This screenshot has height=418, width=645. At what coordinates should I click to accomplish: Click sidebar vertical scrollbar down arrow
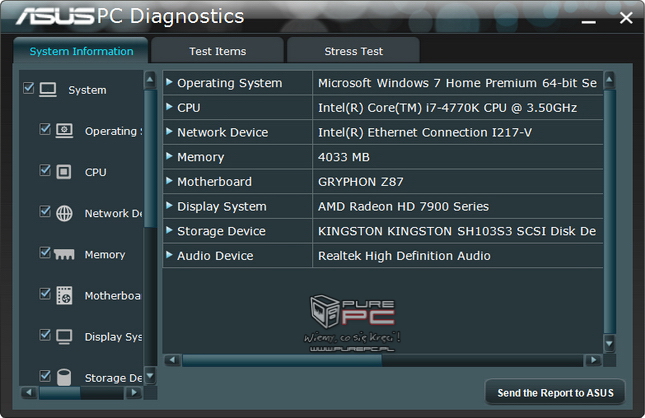[x=150, y=375]
